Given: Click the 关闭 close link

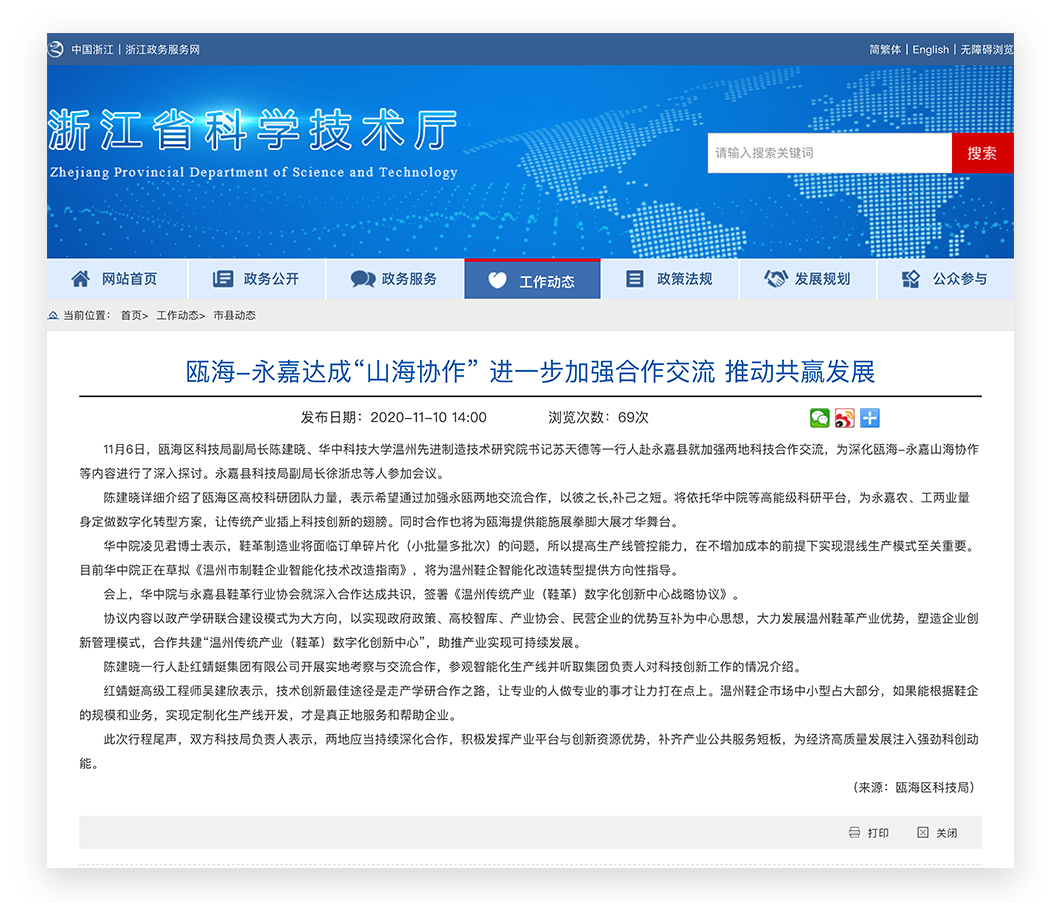Looking at the screenshot, I should tap(946, 833).
